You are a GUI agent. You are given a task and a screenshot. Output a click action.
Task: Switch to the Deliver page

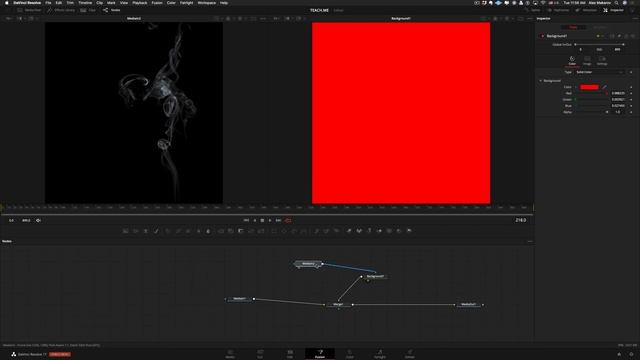[410, 354]
